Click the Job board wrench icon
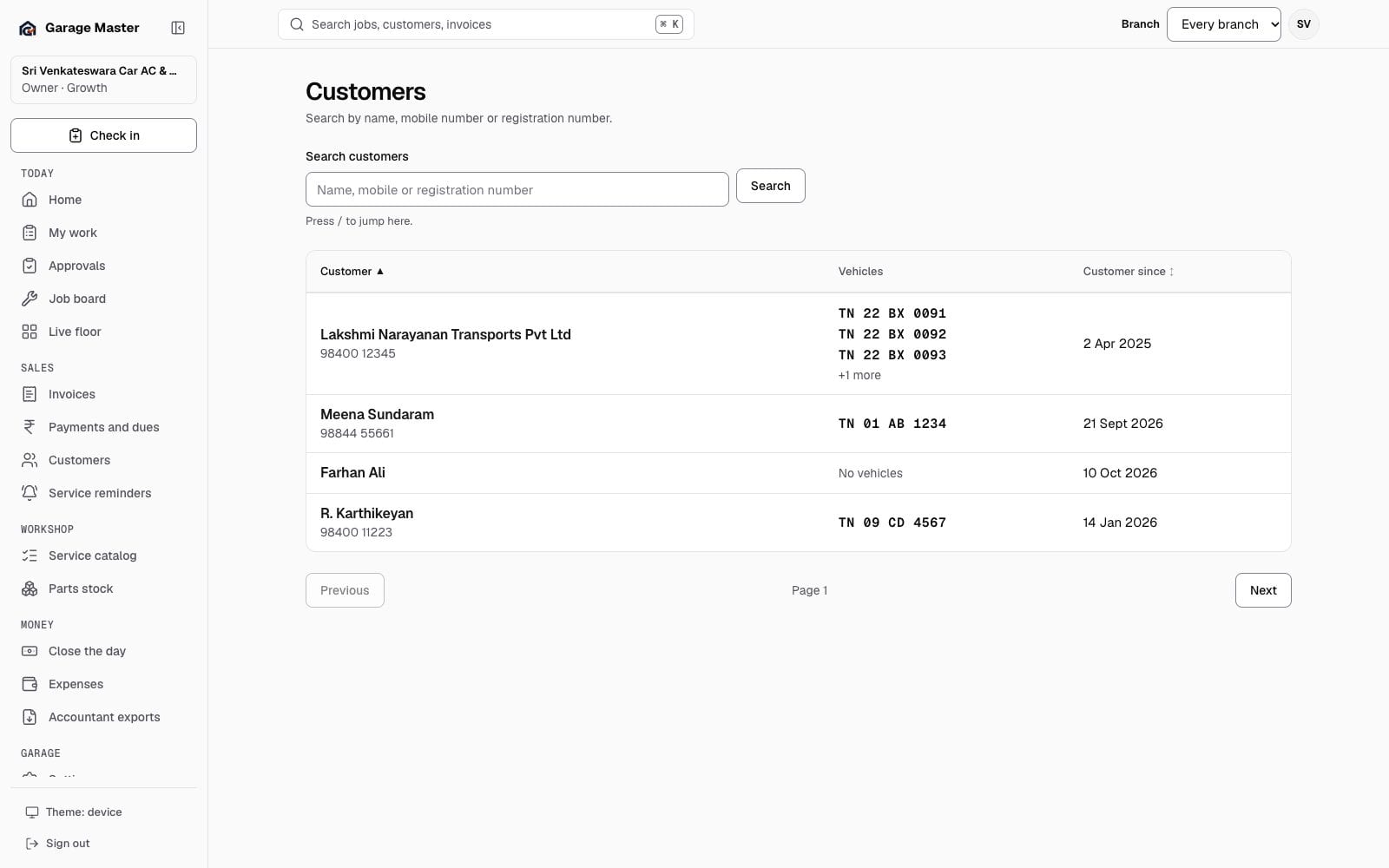Viewport: 1389px width, 868px height. coord(30,299)
